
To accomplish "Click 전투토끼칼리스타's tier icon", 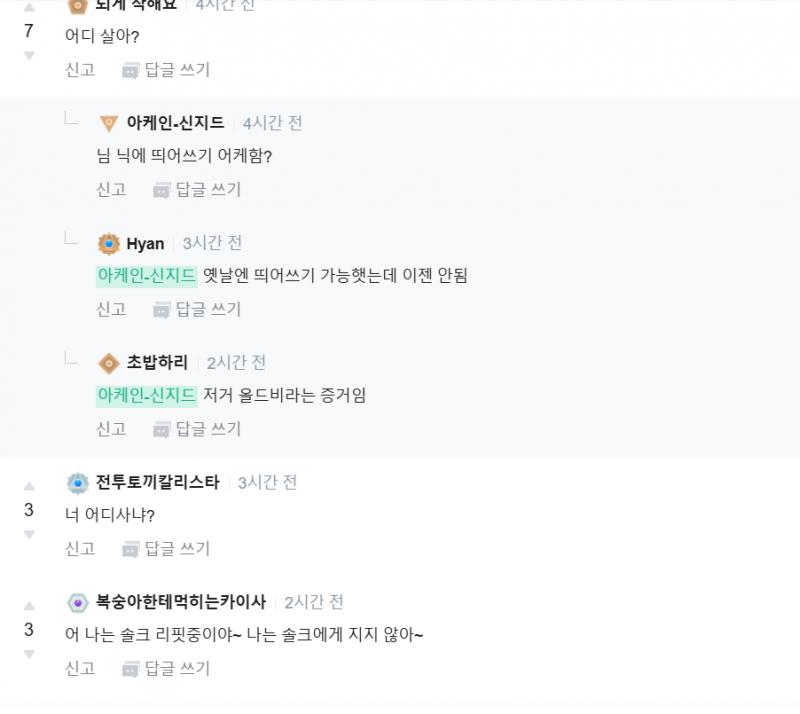I will click(78, 483).
